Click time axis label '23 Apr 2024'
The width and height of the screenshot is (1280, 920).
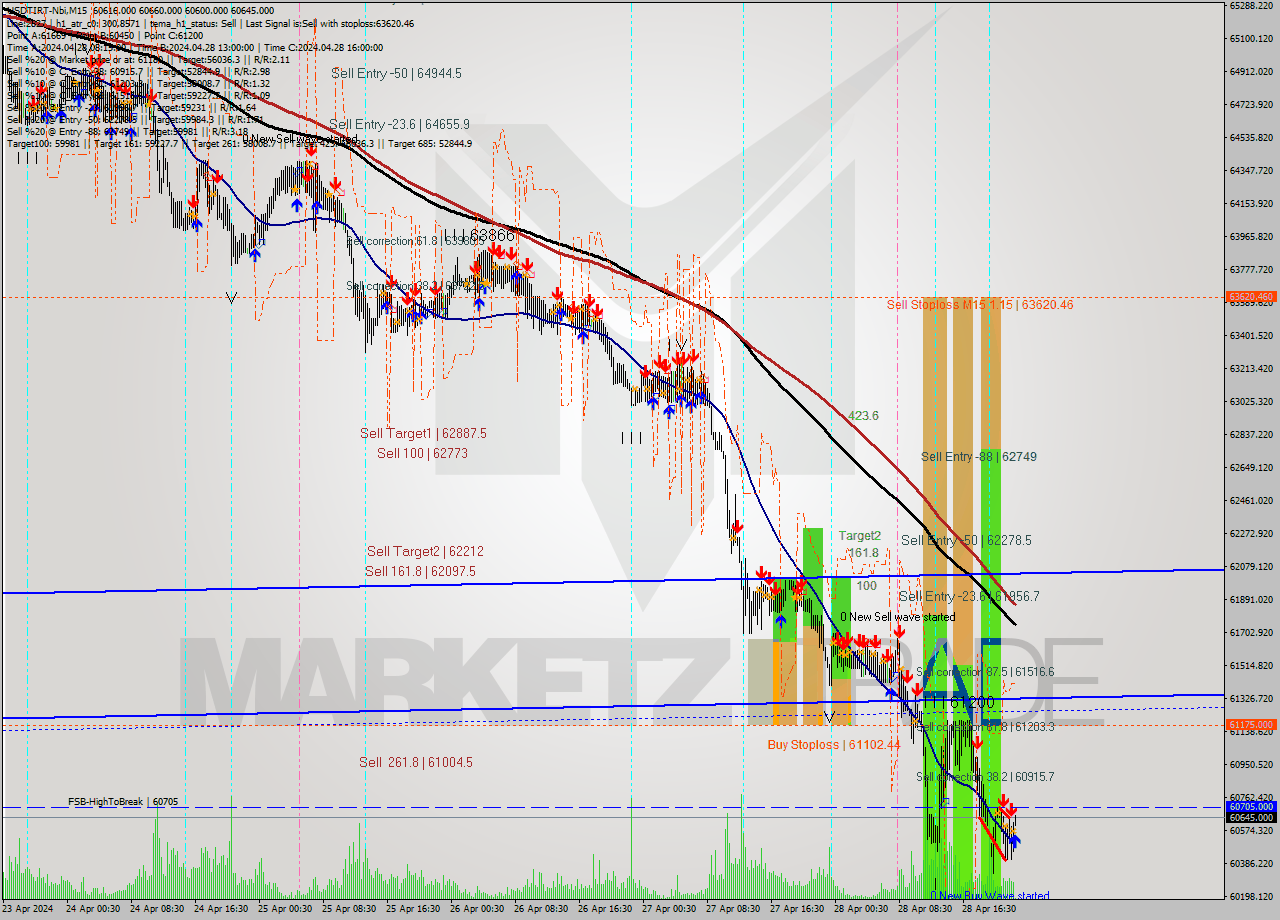pyautogui.click(x=28, y=909)
